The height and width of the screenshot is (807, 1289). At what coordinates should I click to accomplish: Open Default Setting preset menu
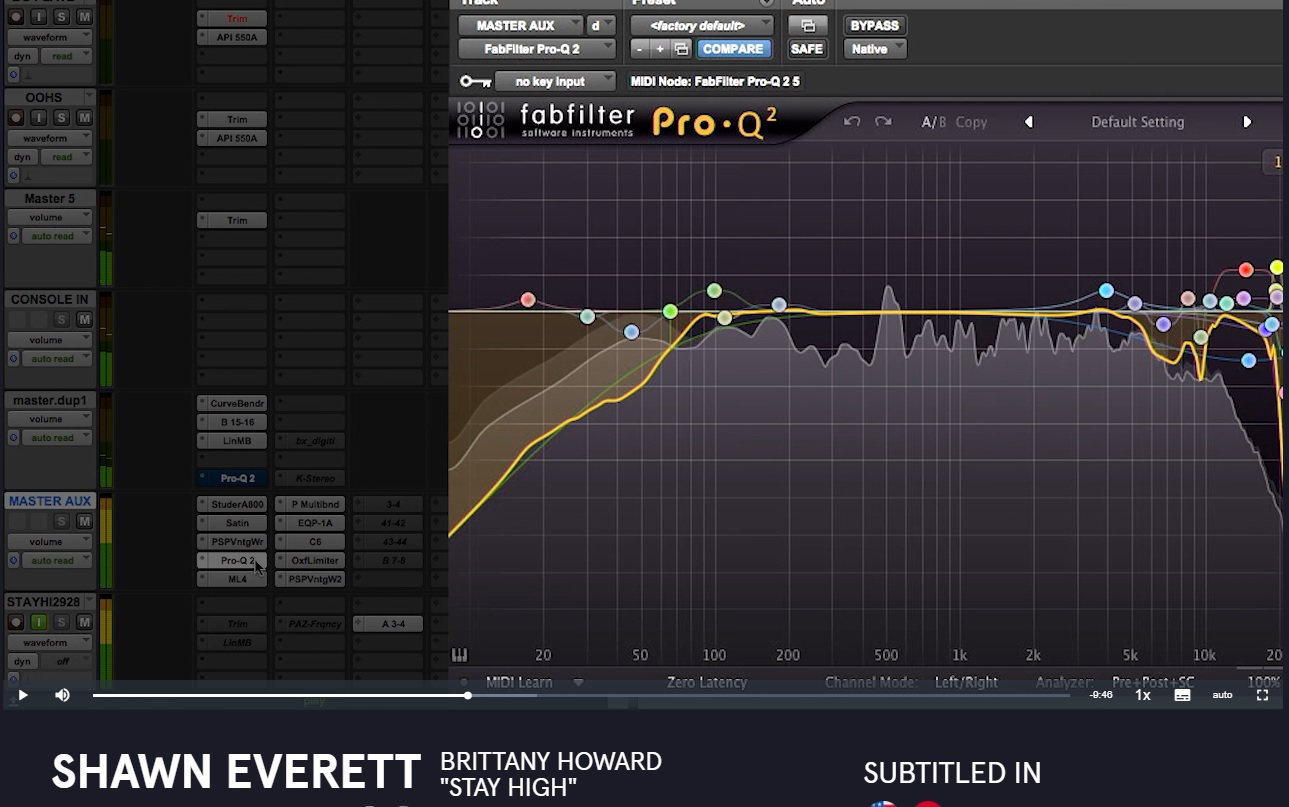(x=1137, y=122)
